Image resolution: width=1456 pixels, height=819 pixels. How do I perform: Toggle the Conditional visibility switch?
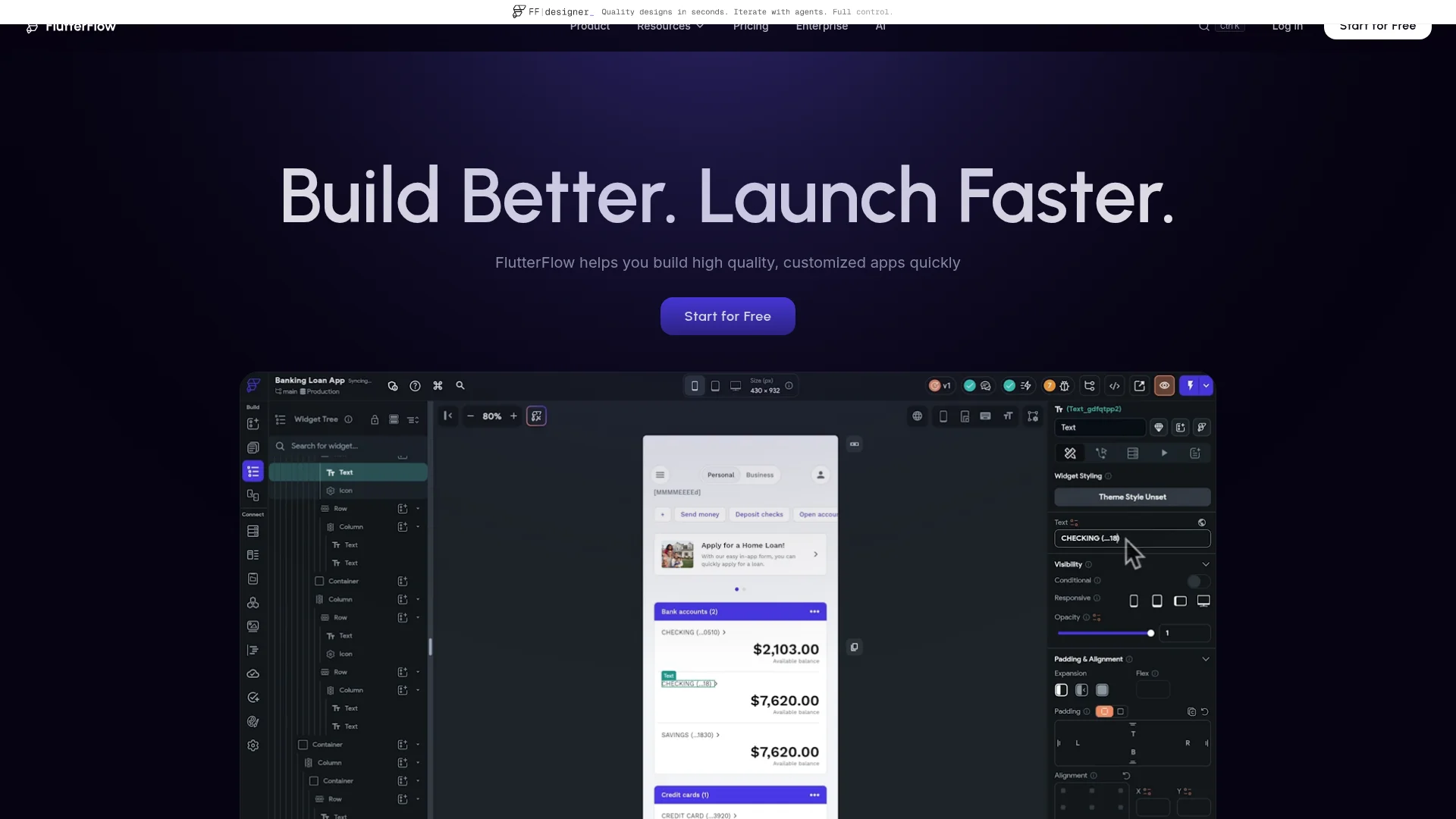click(x=1198, y=581)
